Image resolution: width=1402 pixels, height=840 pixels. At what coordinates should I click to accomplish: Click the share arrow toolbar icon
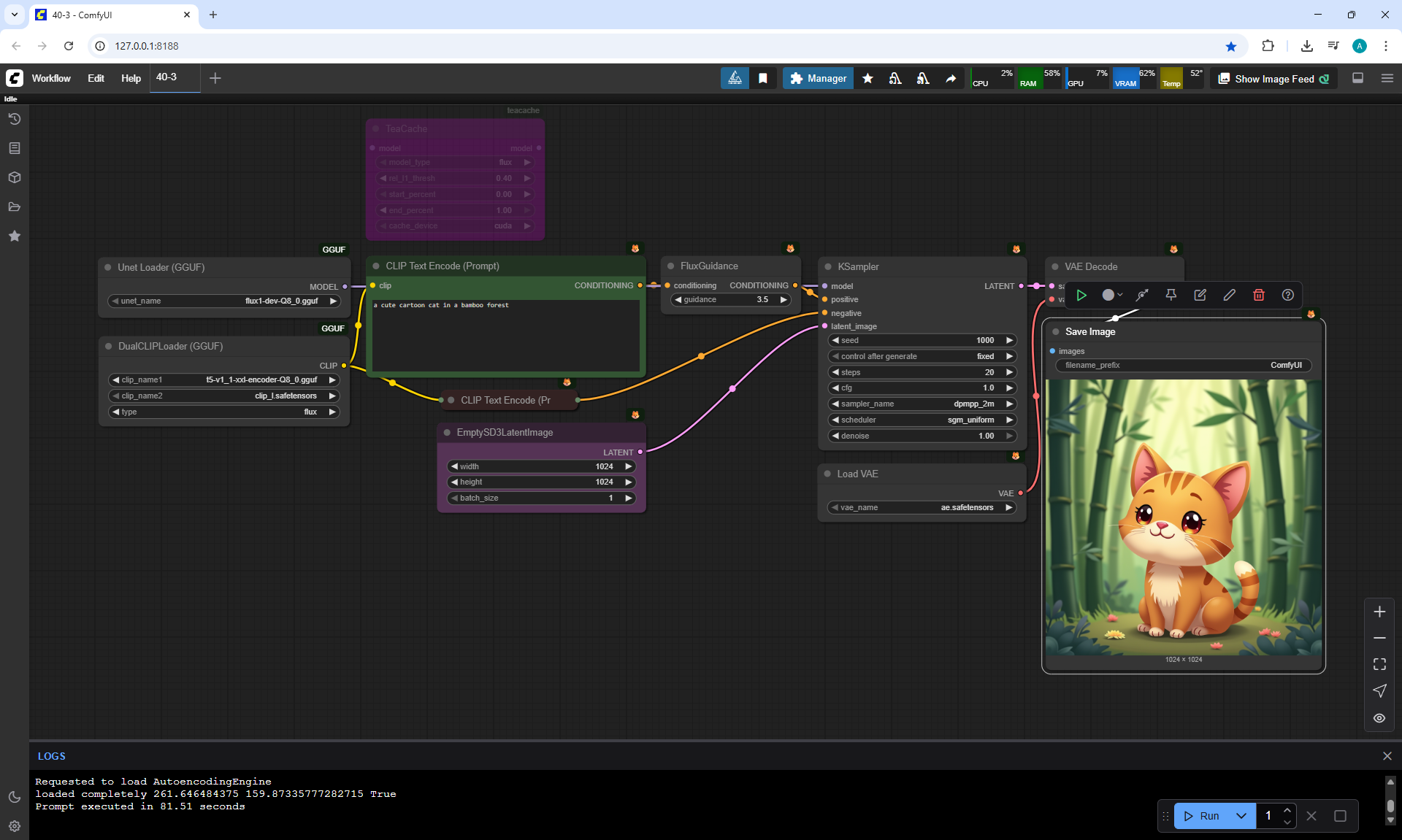click(951, 78)
